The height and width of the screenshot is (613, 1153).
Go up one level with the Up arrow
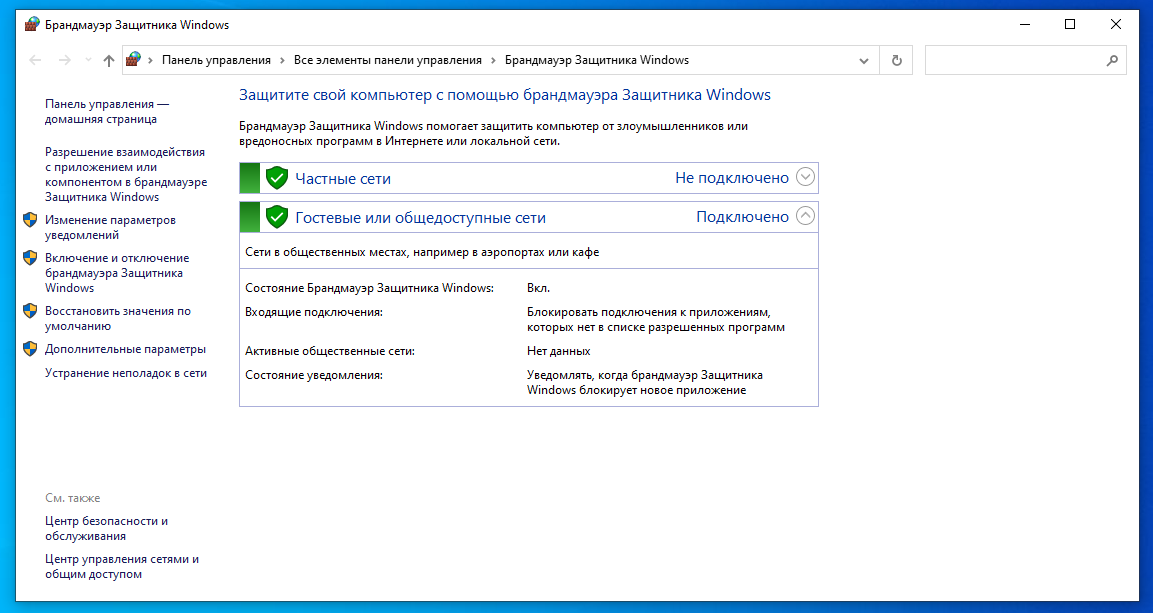[109, 60]
